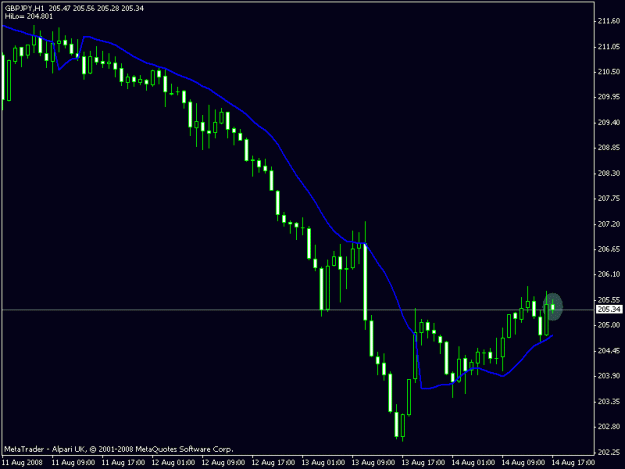Click the 205.00 price axis label
The height and width of the screenshot is (469, 625).
(609, 325)
